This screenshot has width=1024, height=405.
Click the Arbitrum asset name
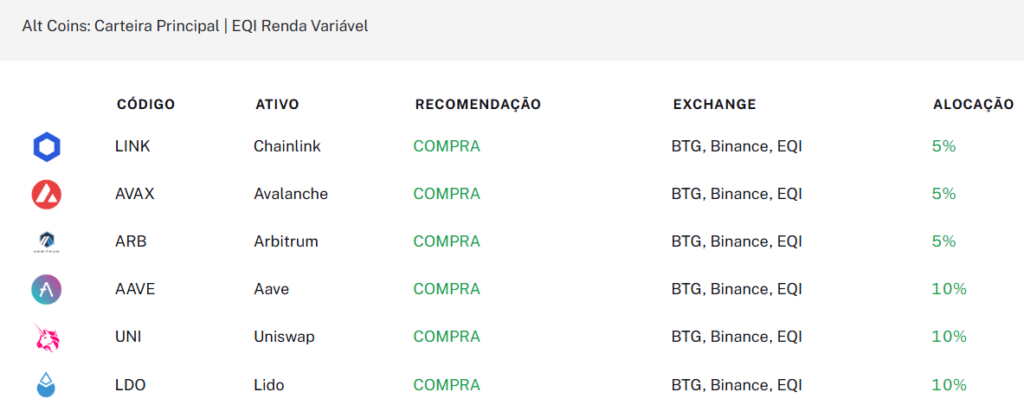point(286,242)
